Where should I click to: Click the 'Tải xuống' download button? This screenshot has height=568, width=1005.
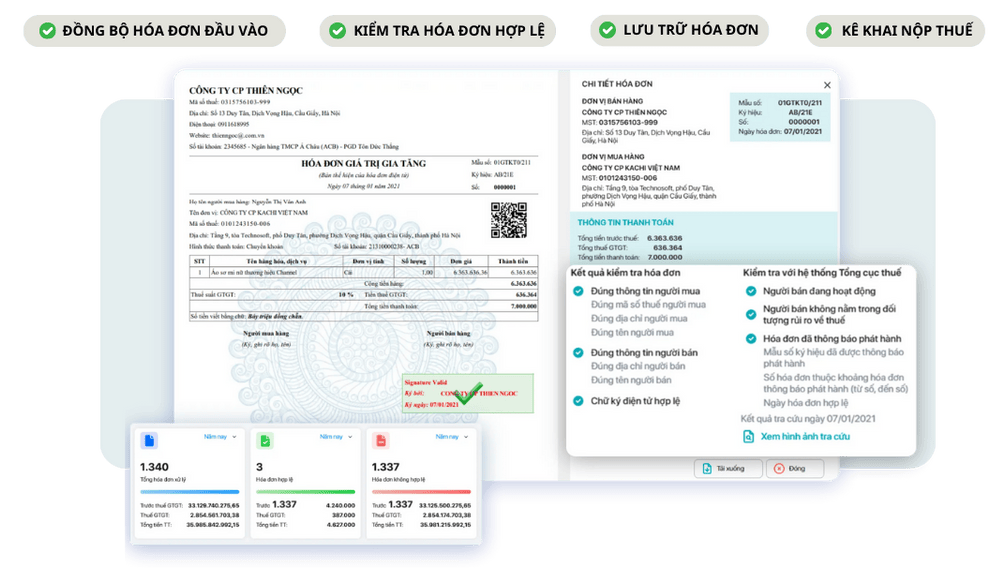[725, 468]
